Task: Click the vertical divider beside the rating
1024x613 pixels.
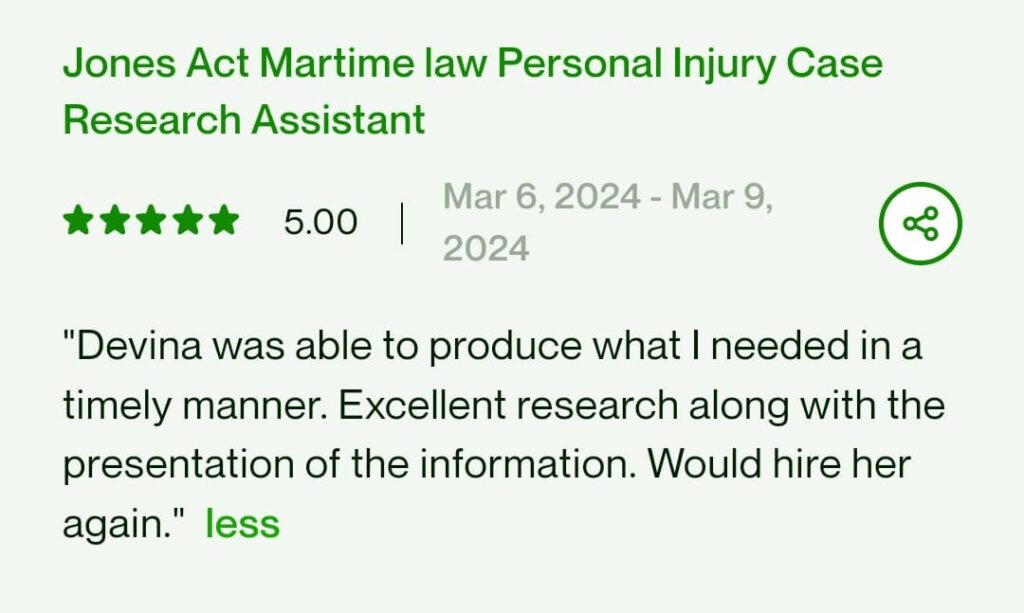Action: 402,222
